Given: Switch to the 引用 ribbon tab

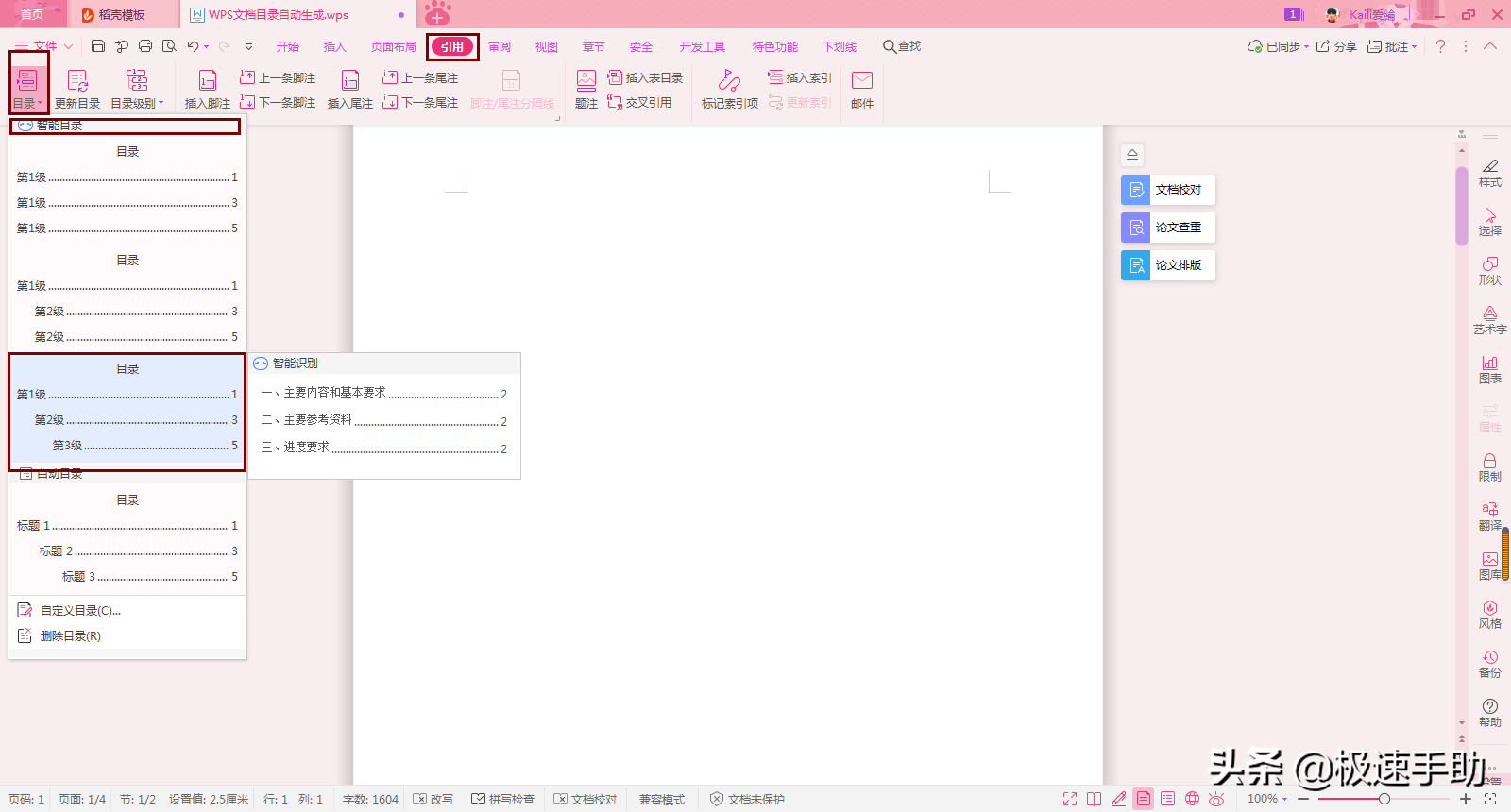Looking at the screenshot, I should coord(452,46).
